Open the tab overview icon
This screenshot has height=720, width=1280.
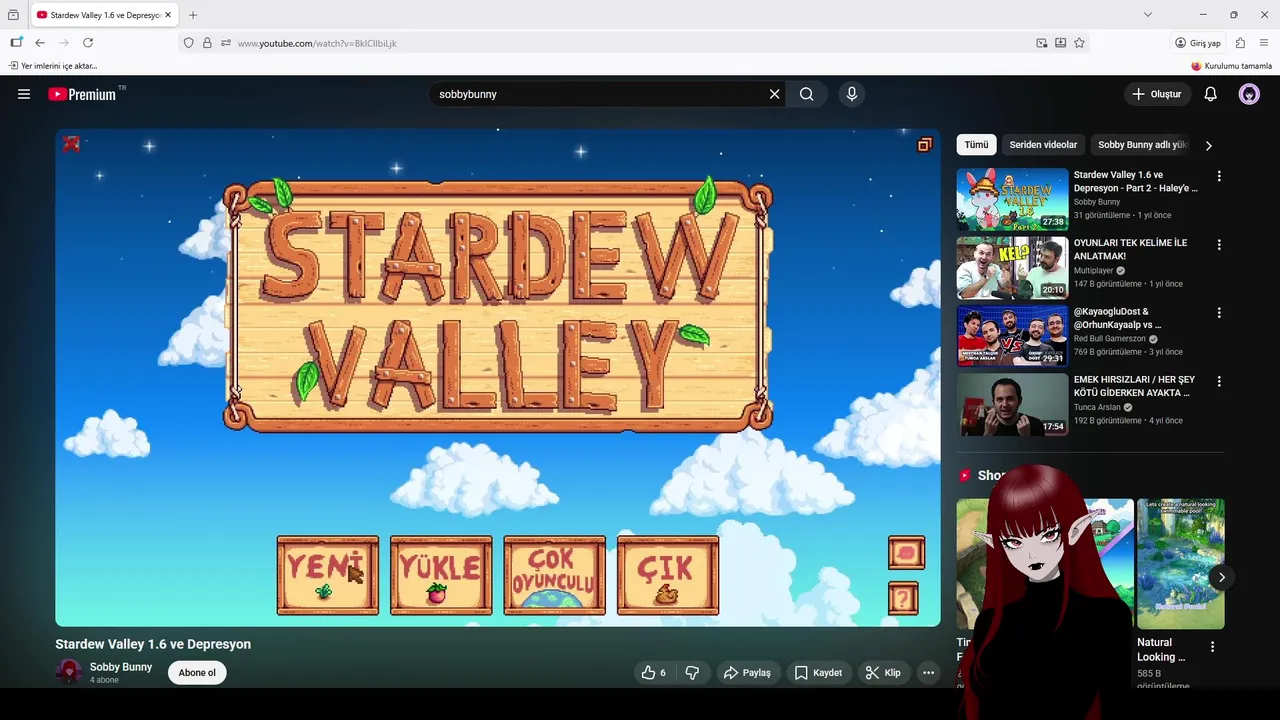[x=13, y=15]
